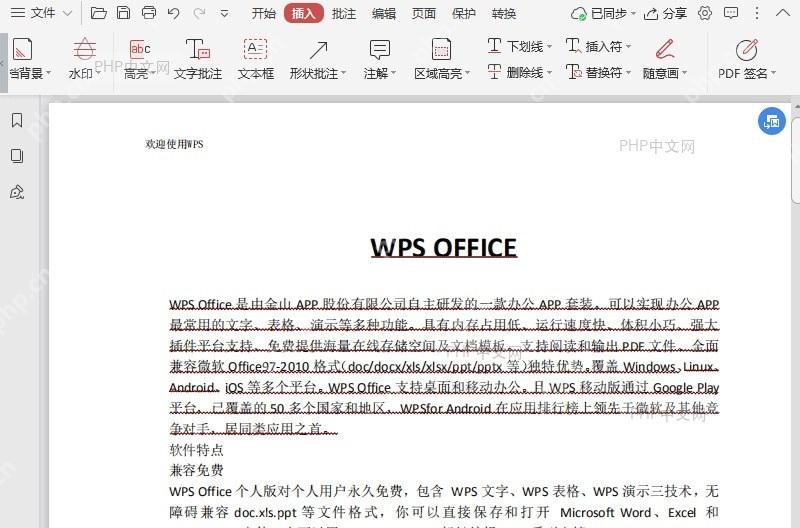Expand the 下划线 dropdown arrow
The width and height of the screenshot is (800, 528).
click(549, 46)
